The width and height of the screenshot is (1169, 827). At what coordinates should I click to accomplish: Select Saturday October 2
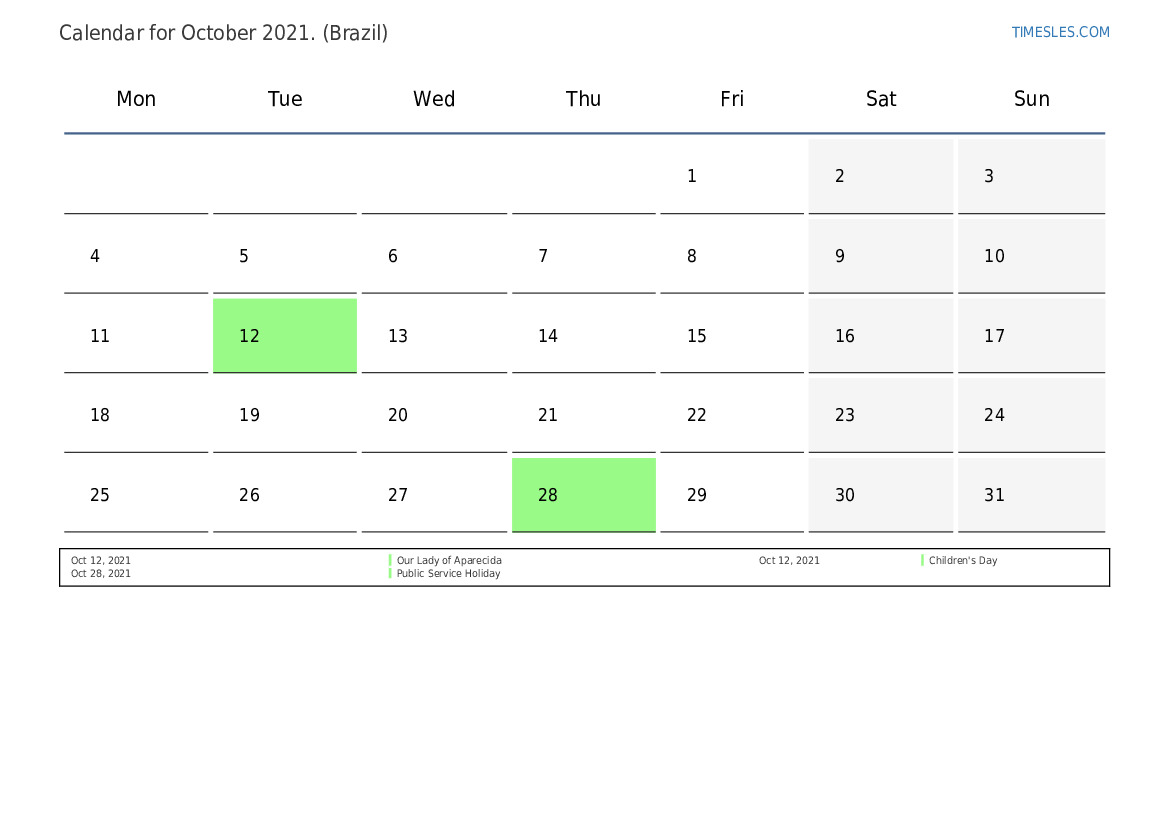pos(880,176)
